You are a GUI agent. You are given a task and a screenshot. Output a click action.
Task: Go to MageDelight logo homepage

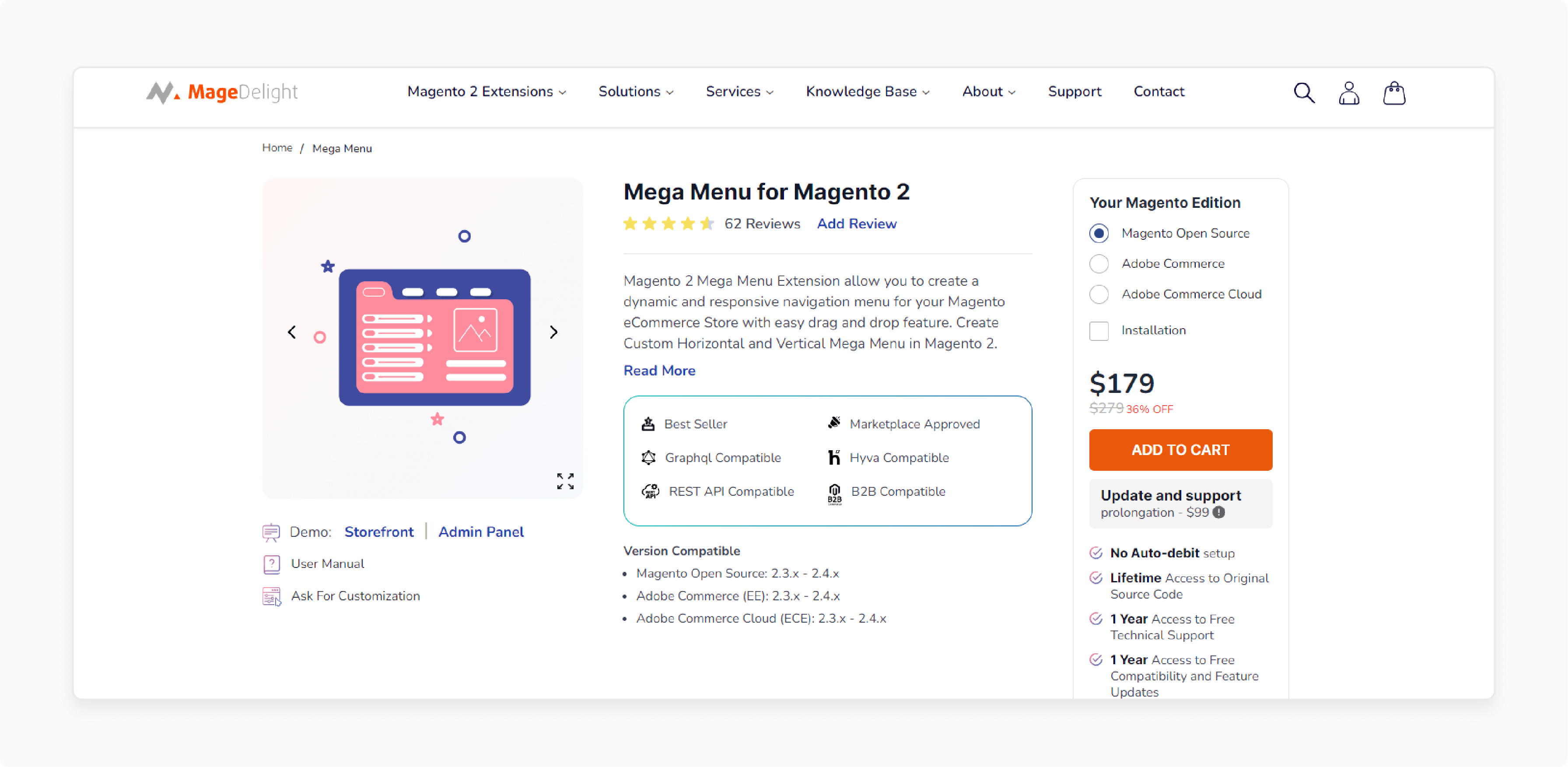coord(222,92)
